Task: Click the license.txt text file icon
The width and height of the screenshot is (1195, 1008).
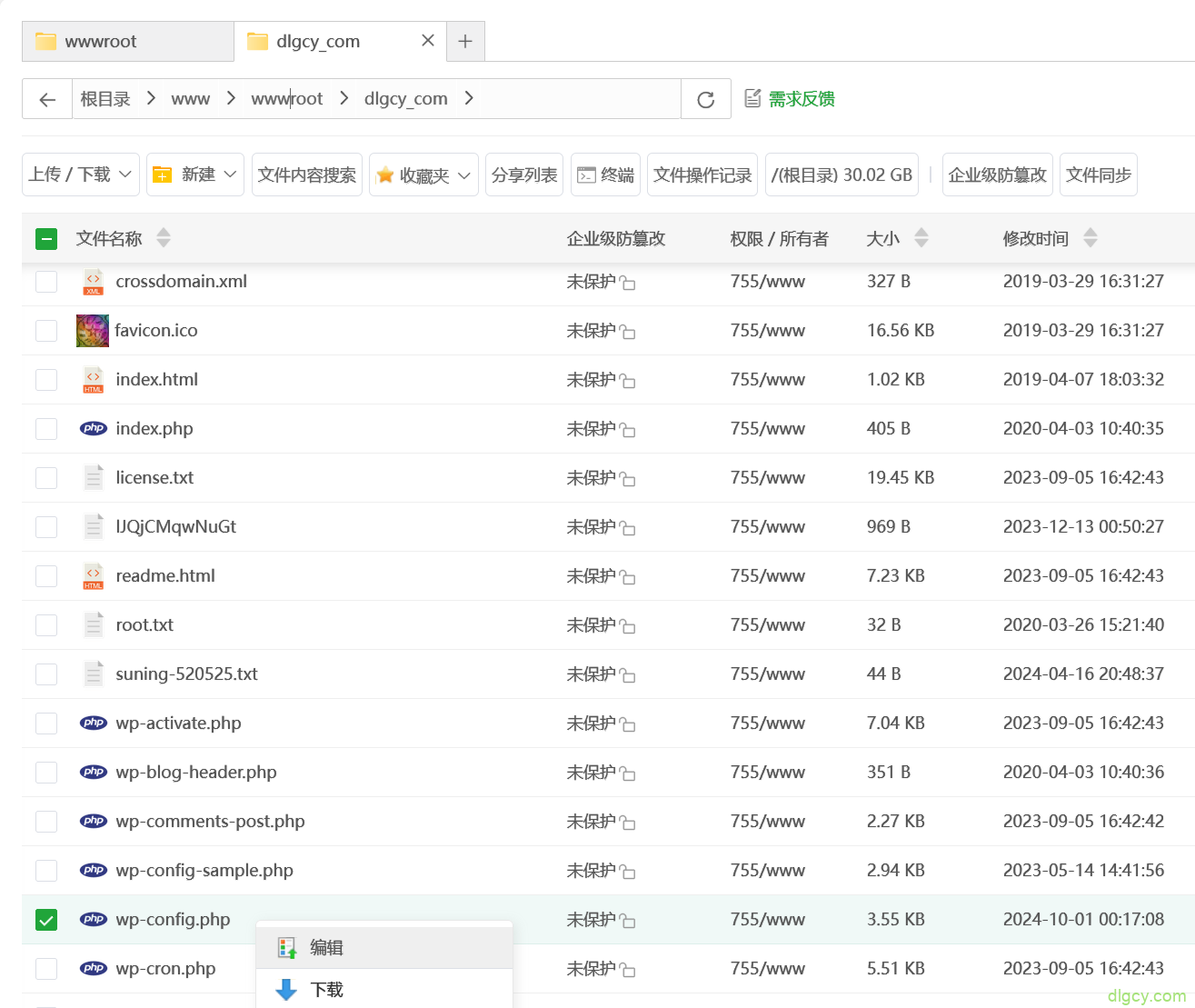Action: (94, 478)
